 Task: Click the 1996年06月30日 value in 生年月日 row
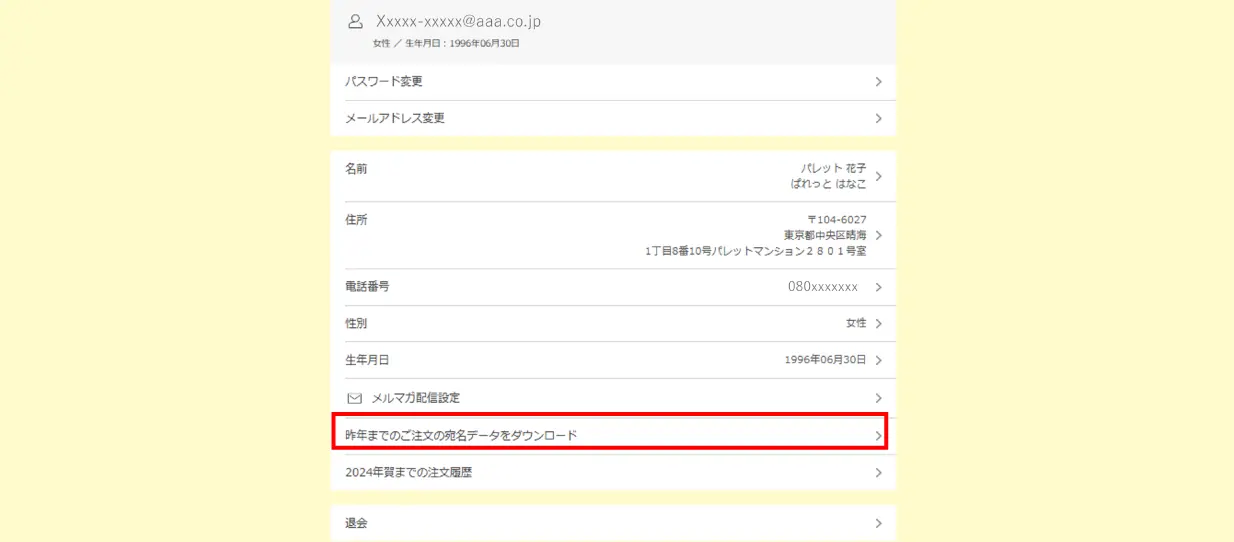tap(825, 360)
